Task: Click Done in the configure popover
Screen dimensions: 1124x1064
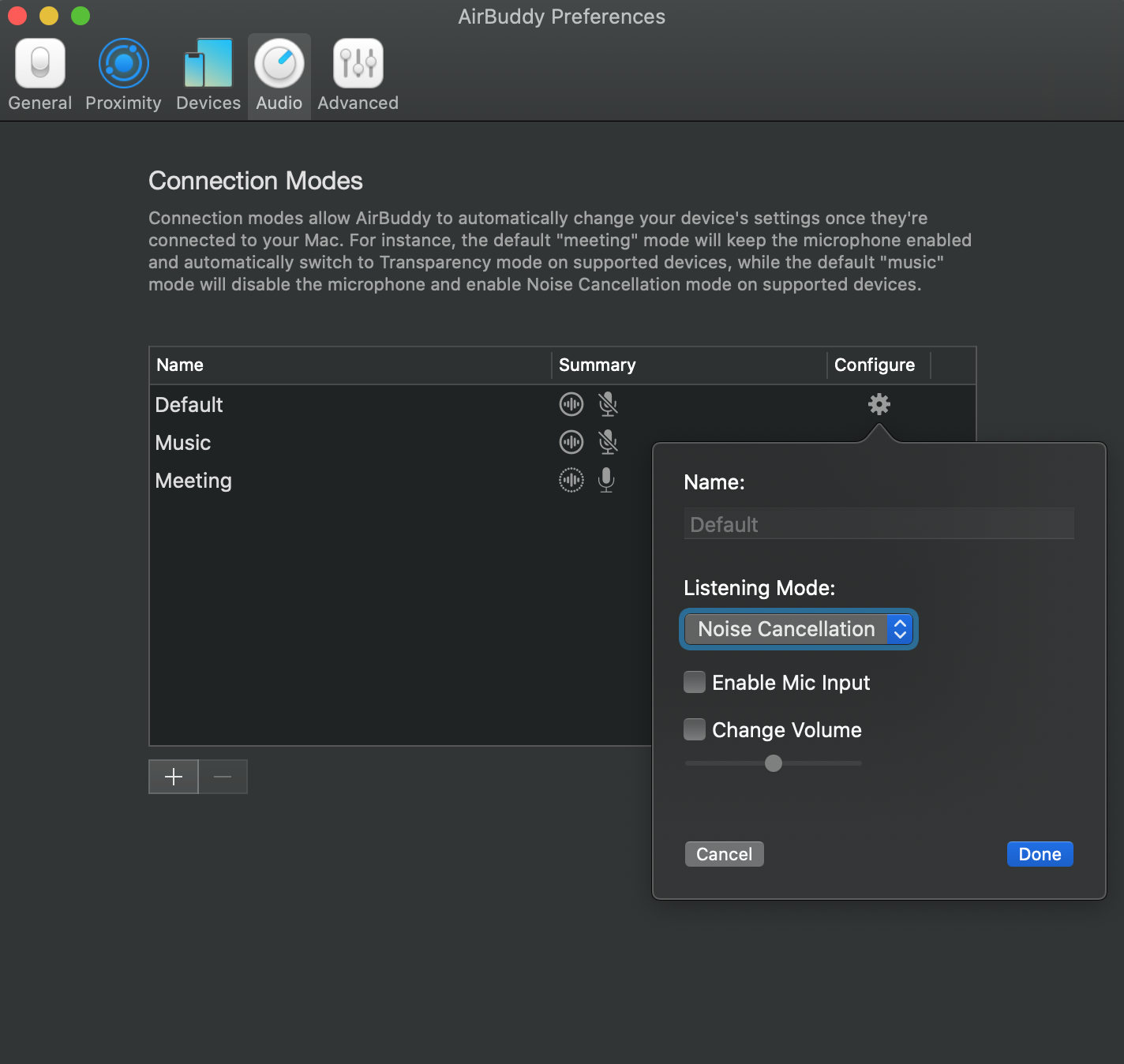Action: tap(1040, 854)
